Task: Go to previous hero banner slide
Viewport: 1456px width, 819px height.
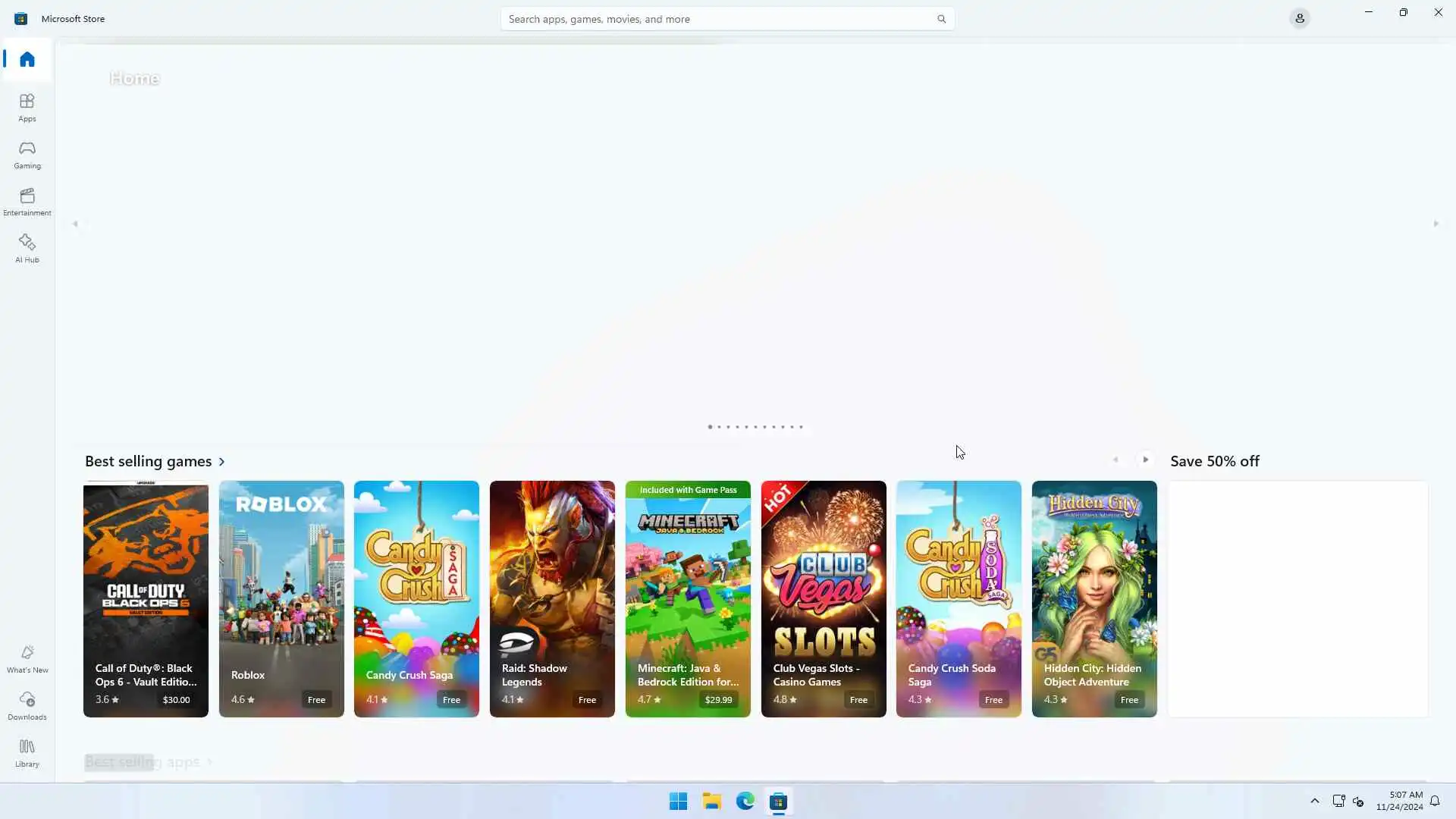Action: coord(75,224)
